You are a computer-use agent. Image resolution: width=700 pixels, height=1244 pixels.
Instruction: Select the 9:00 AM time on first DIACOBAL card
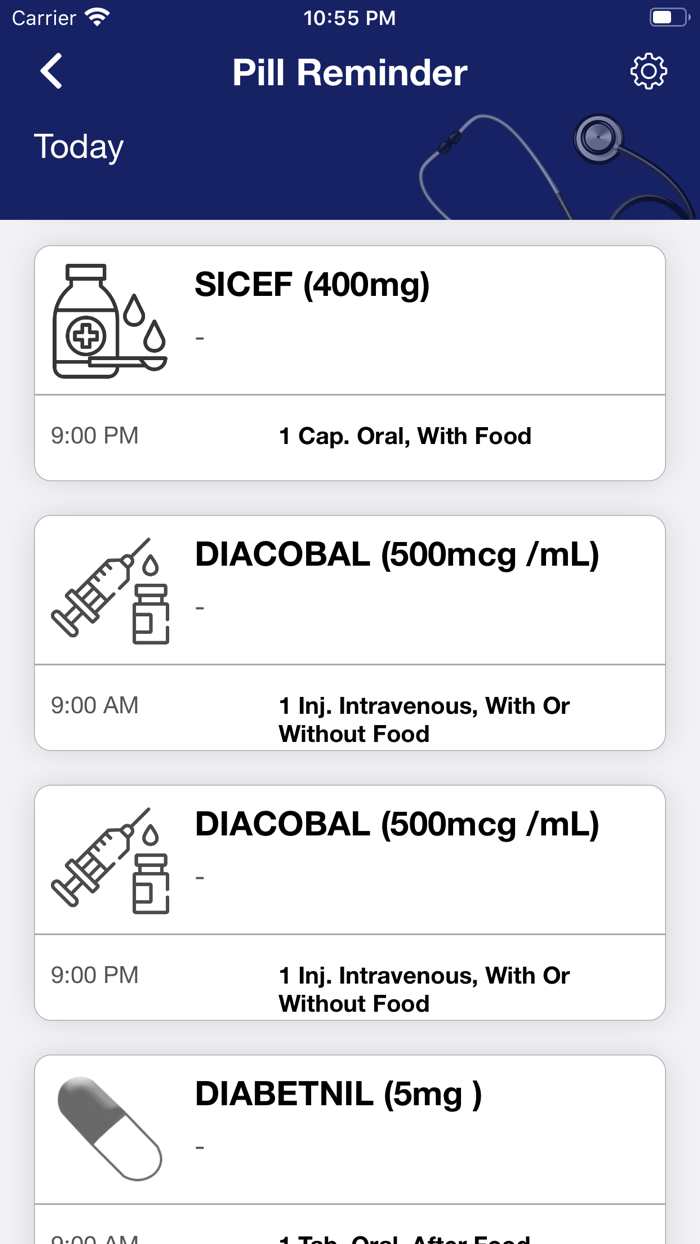pos(94,705)
